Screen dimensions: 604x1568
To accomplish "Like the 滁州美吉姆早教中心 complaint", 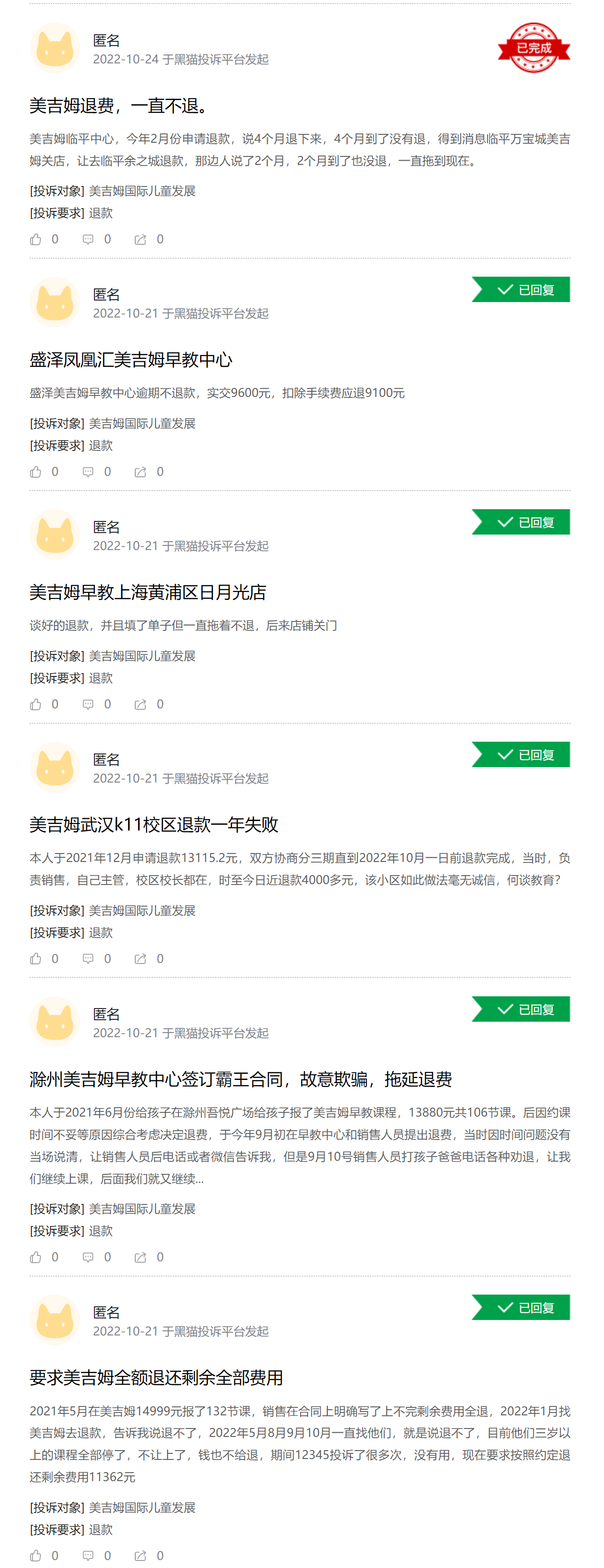I will point(36,1257).
